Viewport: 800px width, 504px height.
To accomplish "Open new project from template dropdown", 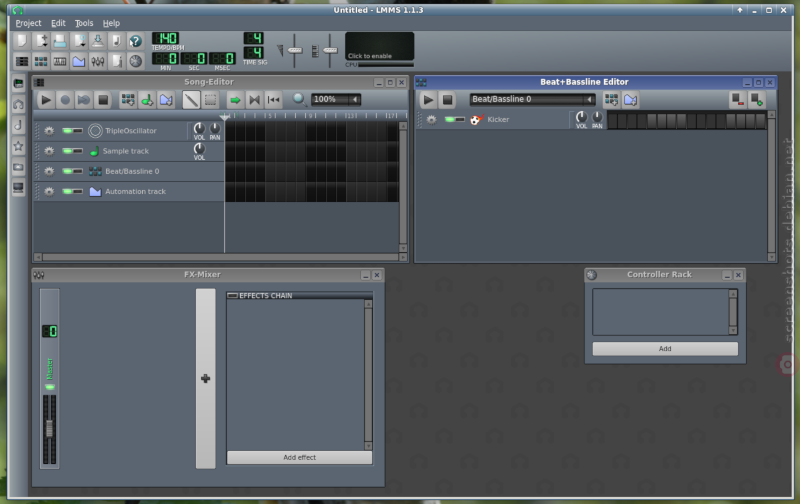I will [41, 41].
